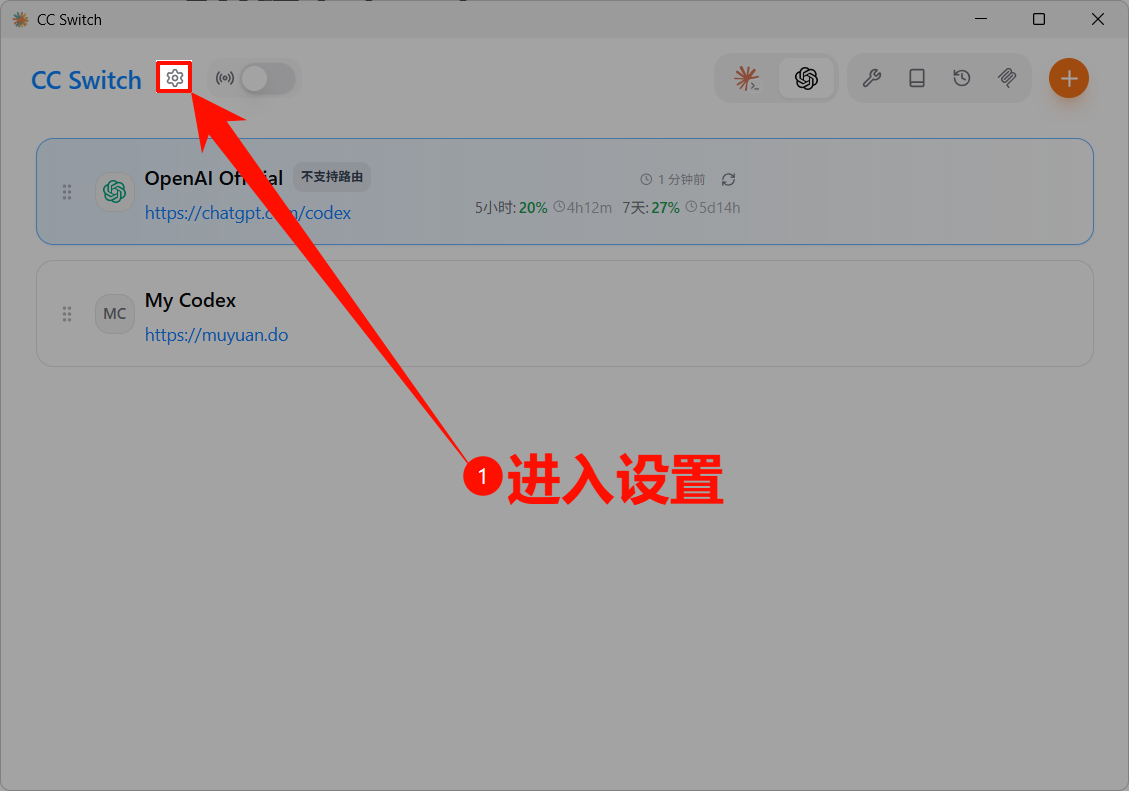The width and height of the screenshot is (1129, 791).
Task: Open the wrench tools icon
Action: [x=872, y=78]
